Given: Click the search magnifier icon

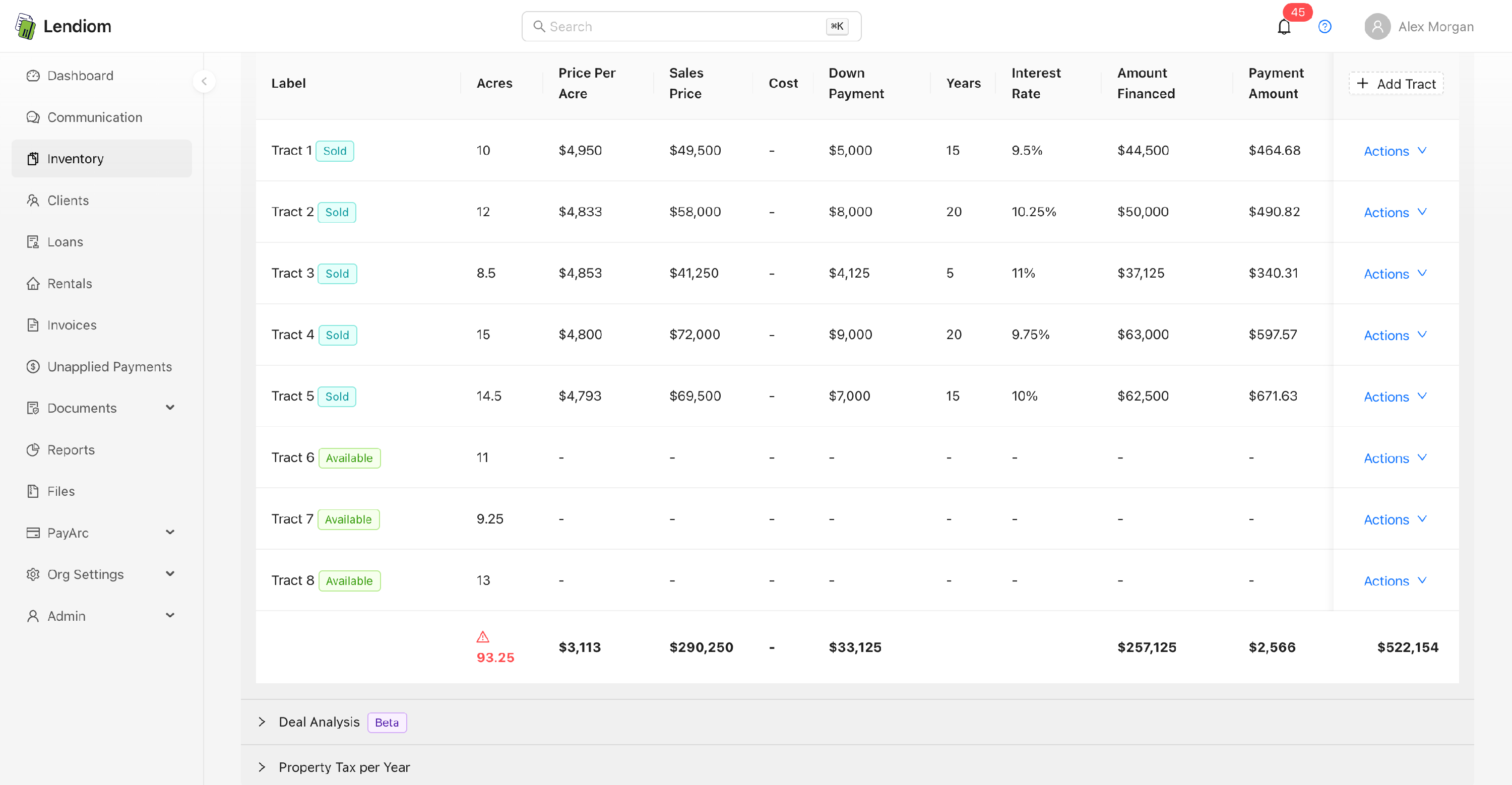Looking at the screenshot, I should point(539,26).
